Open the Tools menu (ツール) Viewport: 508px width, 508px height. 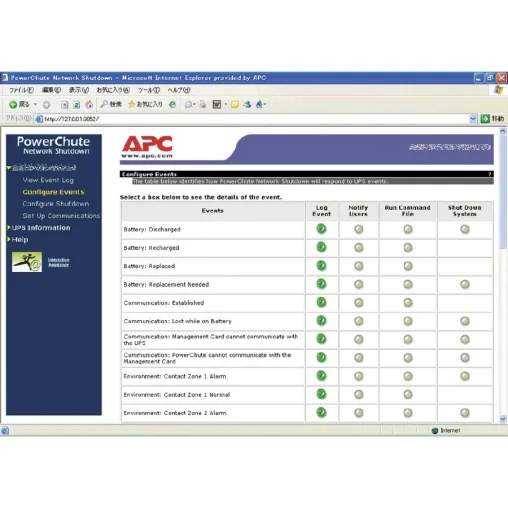coord(149,90)
